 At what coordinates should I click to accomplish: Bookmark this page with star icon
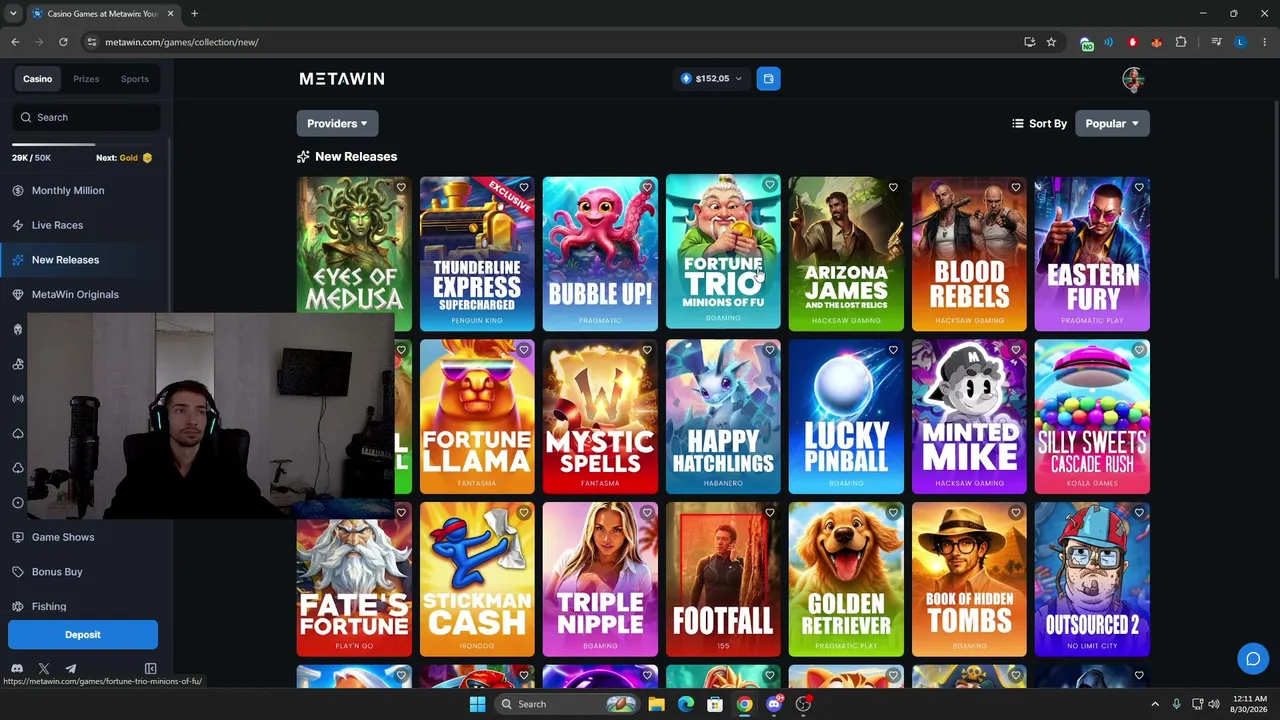[x=1051, y=42]
